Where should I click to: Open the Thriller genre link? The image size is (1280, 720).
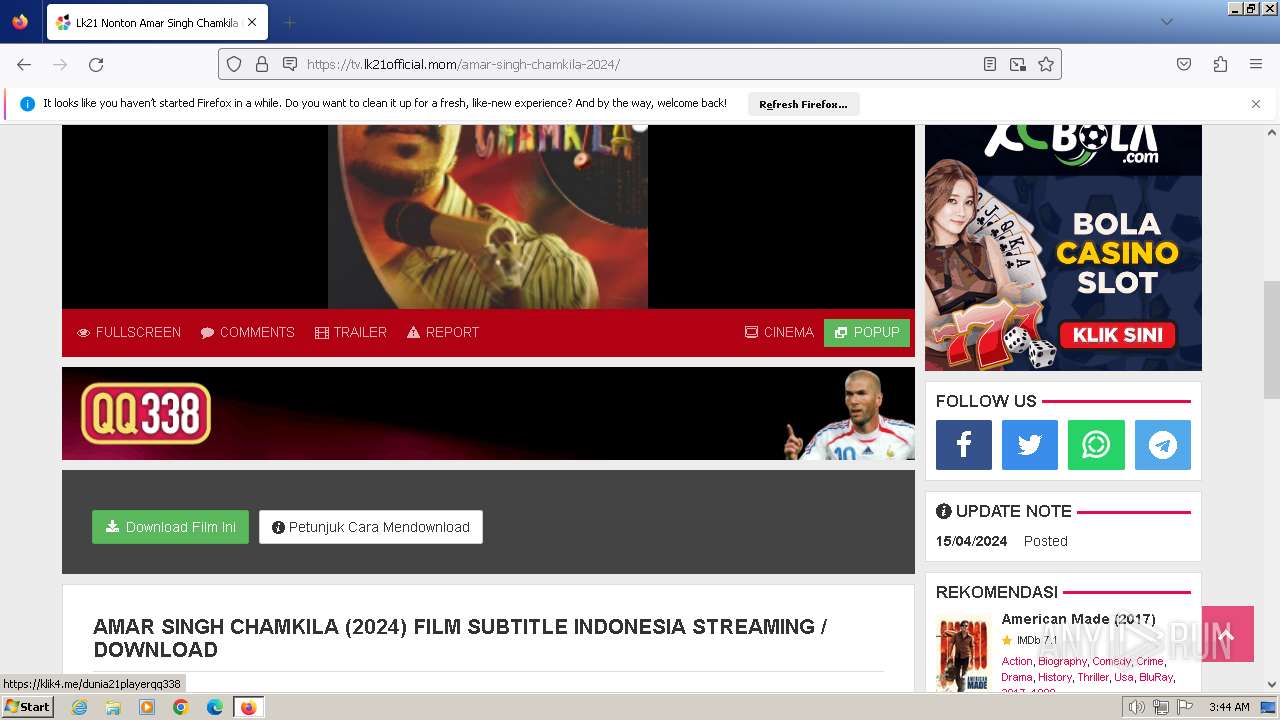tap(1093, 677)
